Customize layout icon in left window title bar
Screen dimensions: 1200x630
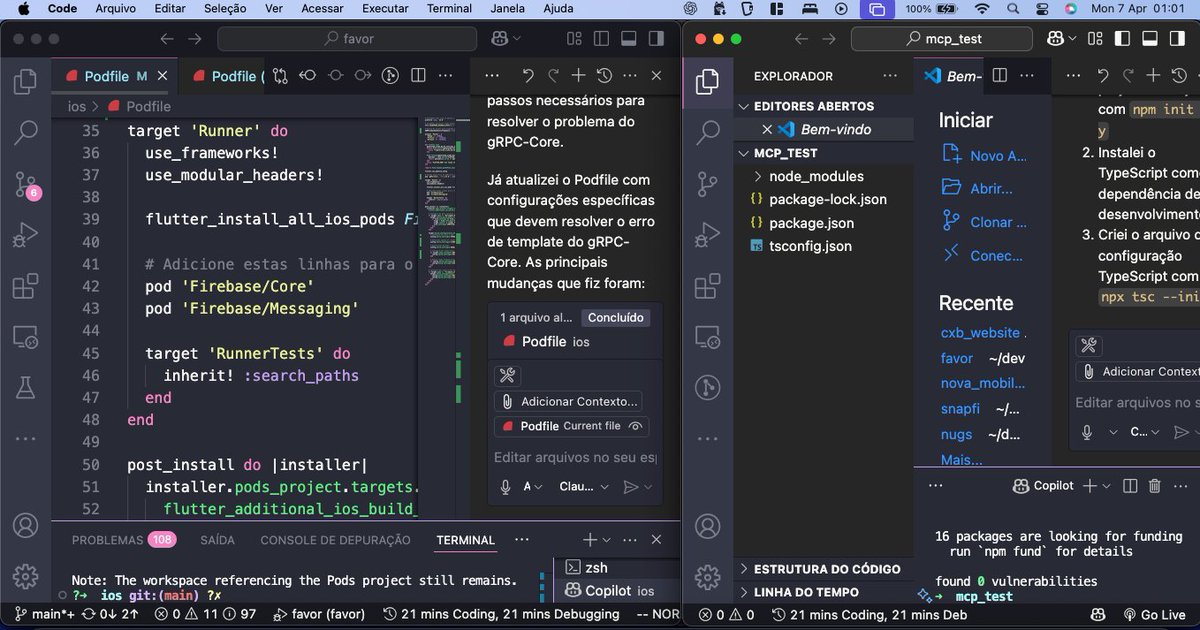pos(574,39)
